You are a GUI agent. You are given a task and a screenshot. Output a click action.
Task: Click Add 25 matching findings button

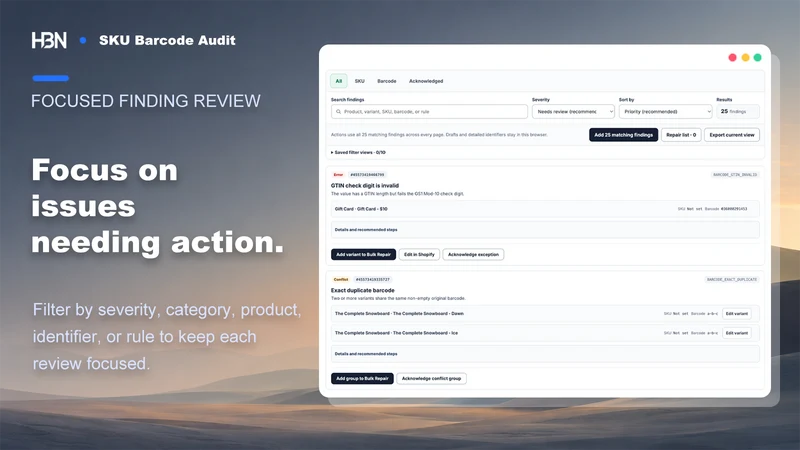tap(623, 135)
